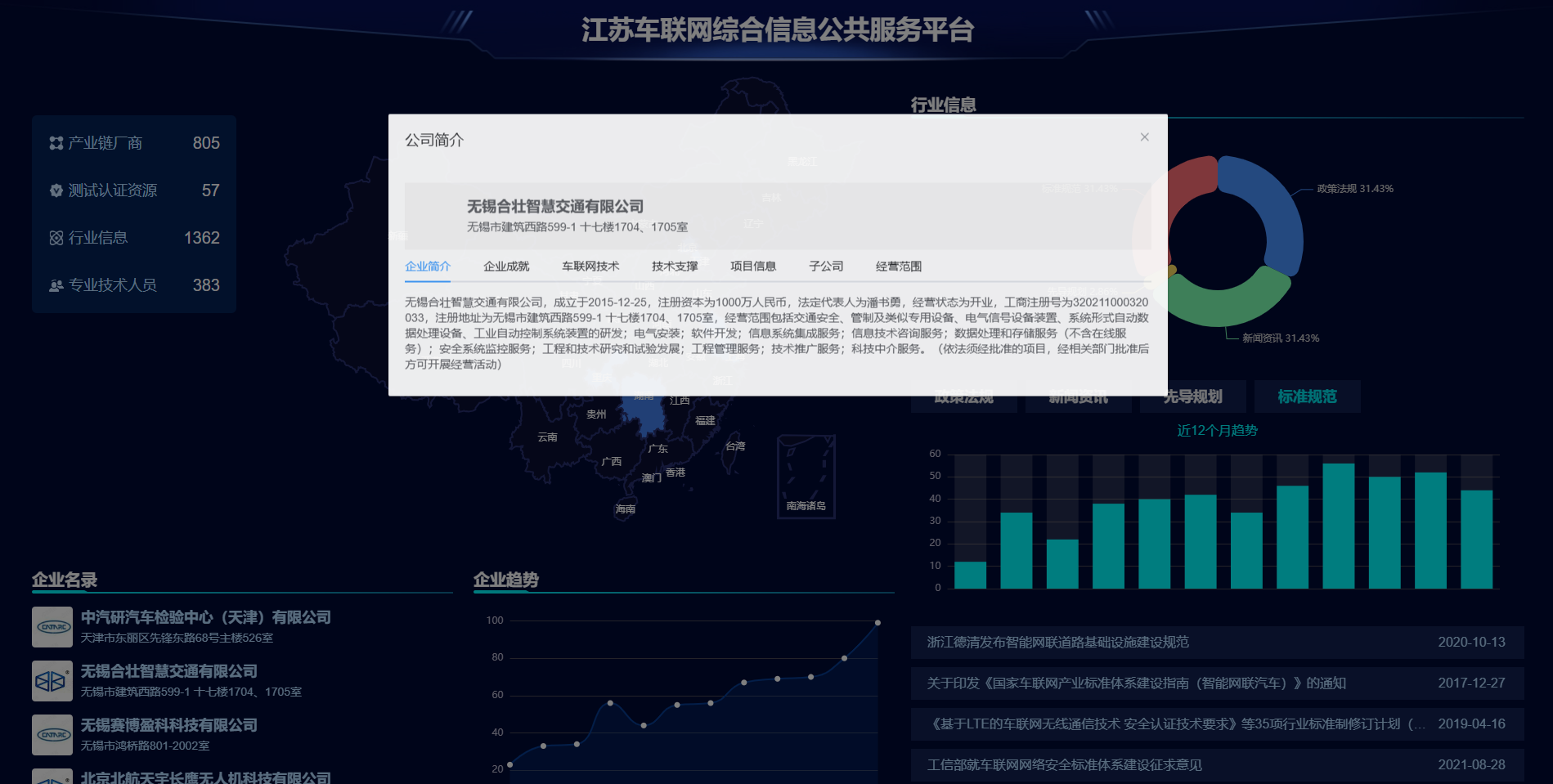
Task: Switch to the 企业成就 tab
Action: coord(506,267)
